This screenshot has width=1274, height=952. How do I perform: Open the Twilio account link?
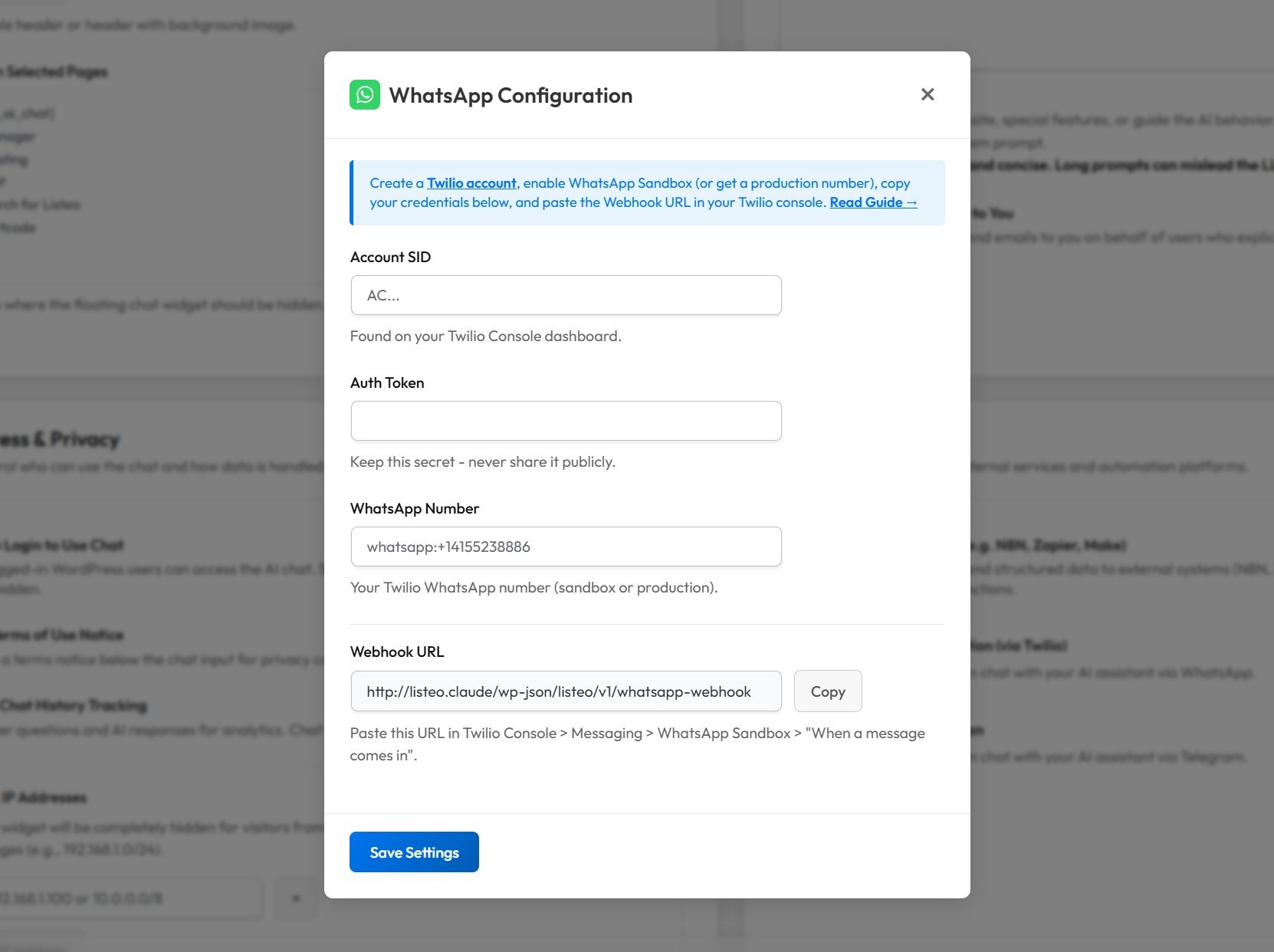pos(471,183)
